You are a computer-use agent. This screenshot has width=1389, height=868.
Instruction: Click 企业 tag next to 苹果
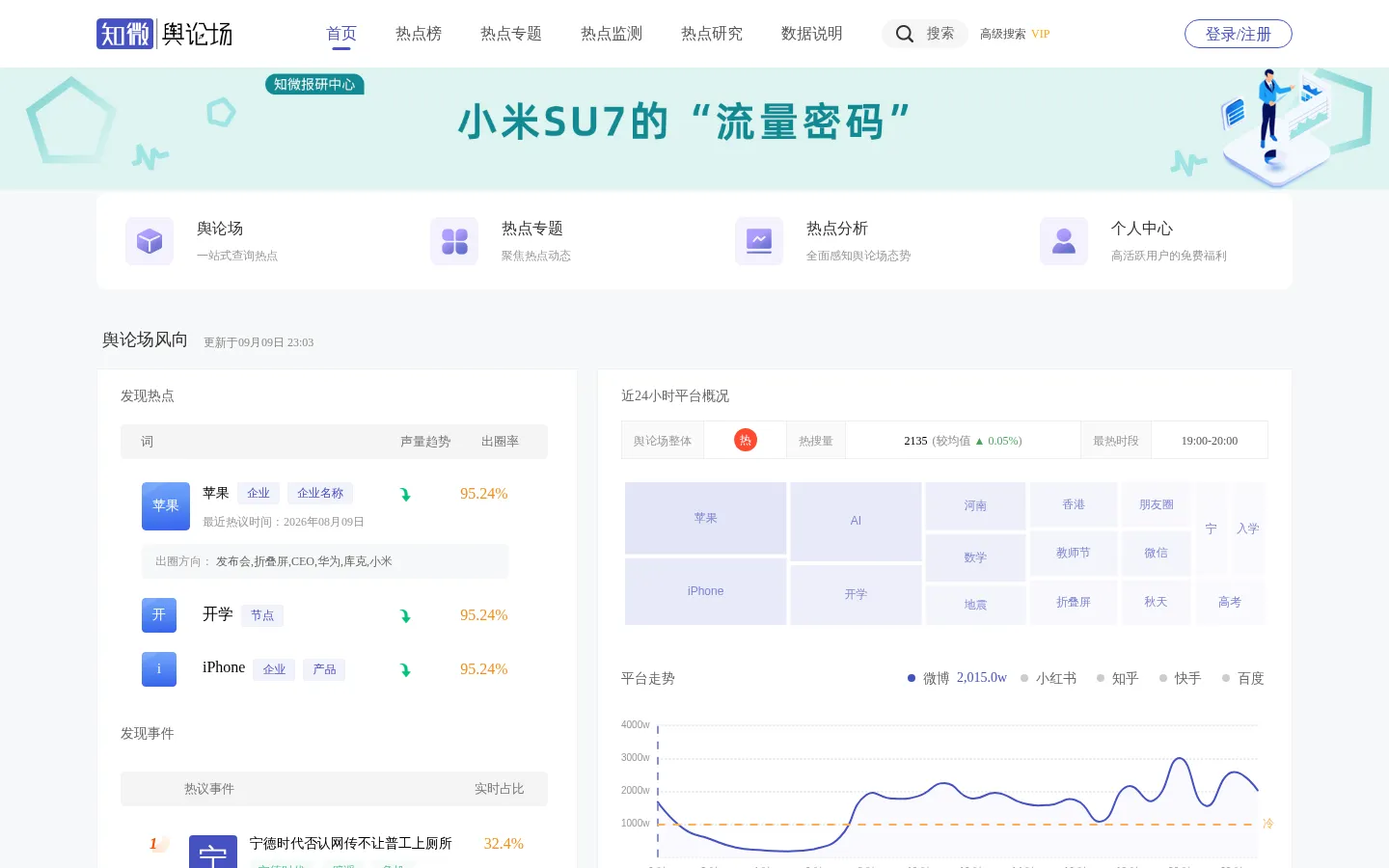click(x=259, y=493)
